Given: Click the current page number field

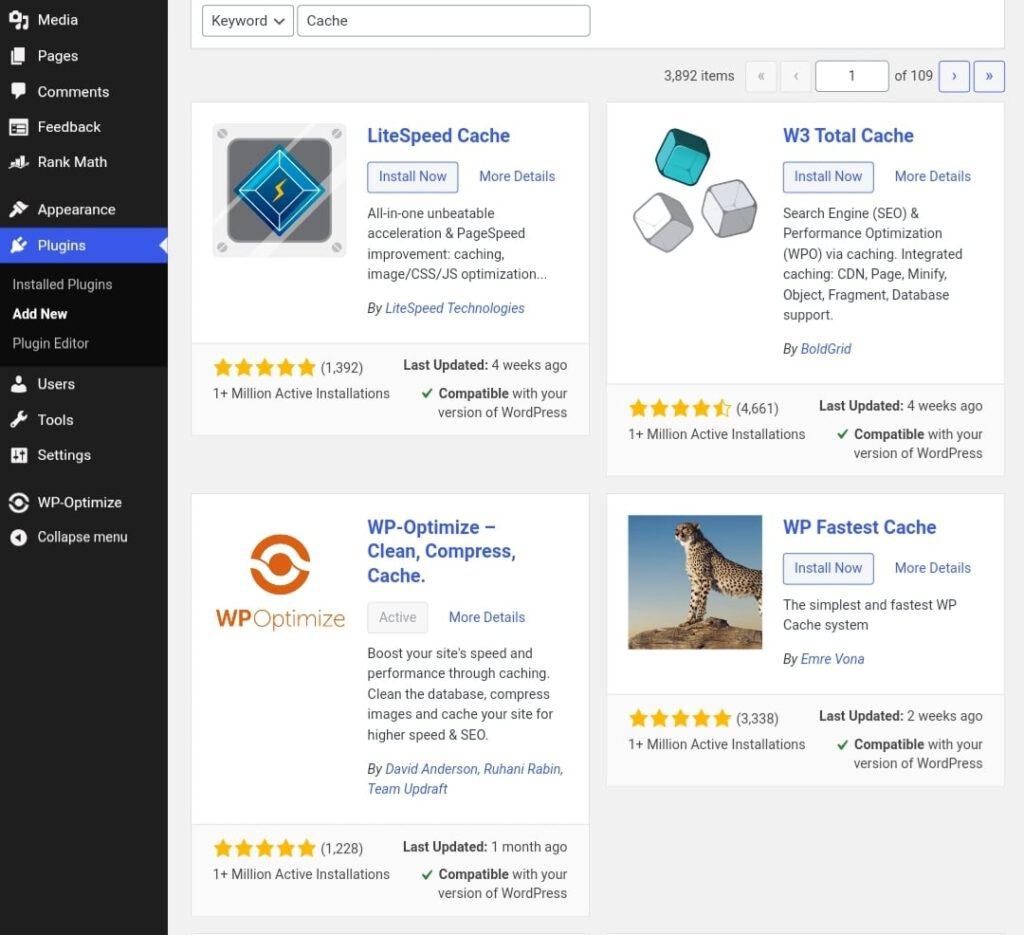Looking at the screenshot, I should point(852,76).
